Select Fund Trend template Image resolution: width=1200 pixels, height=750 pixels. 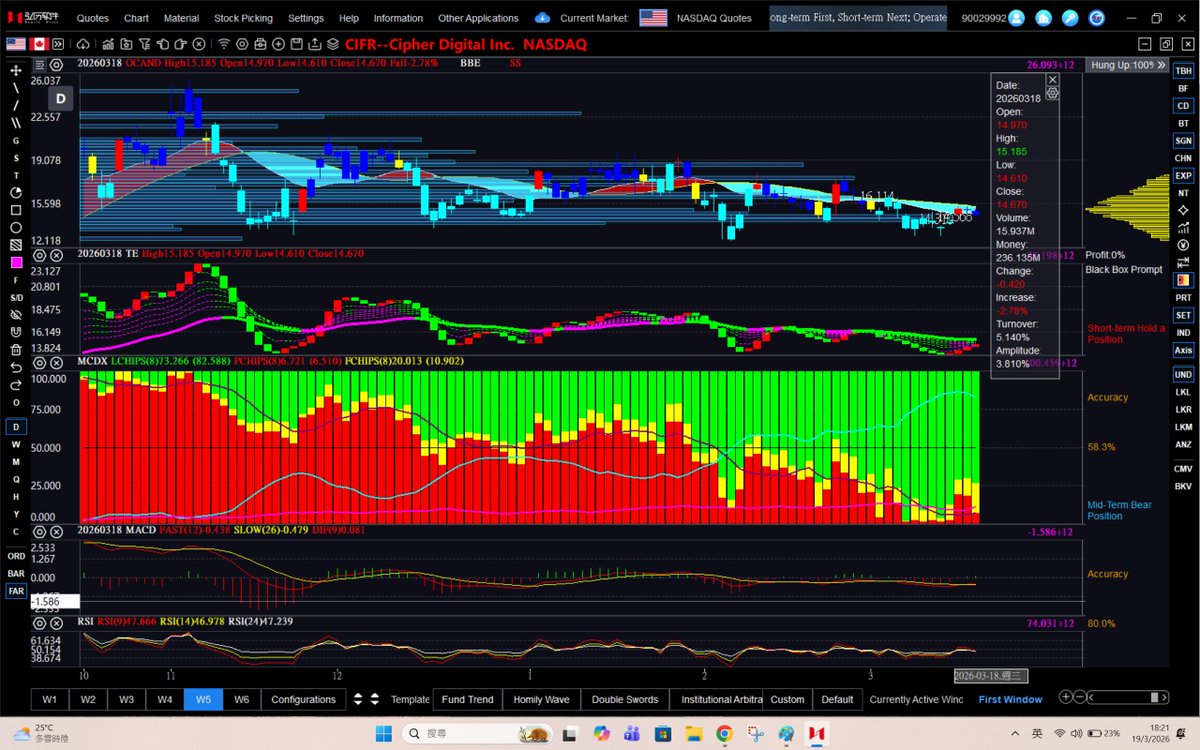click(x=467, y=699)
